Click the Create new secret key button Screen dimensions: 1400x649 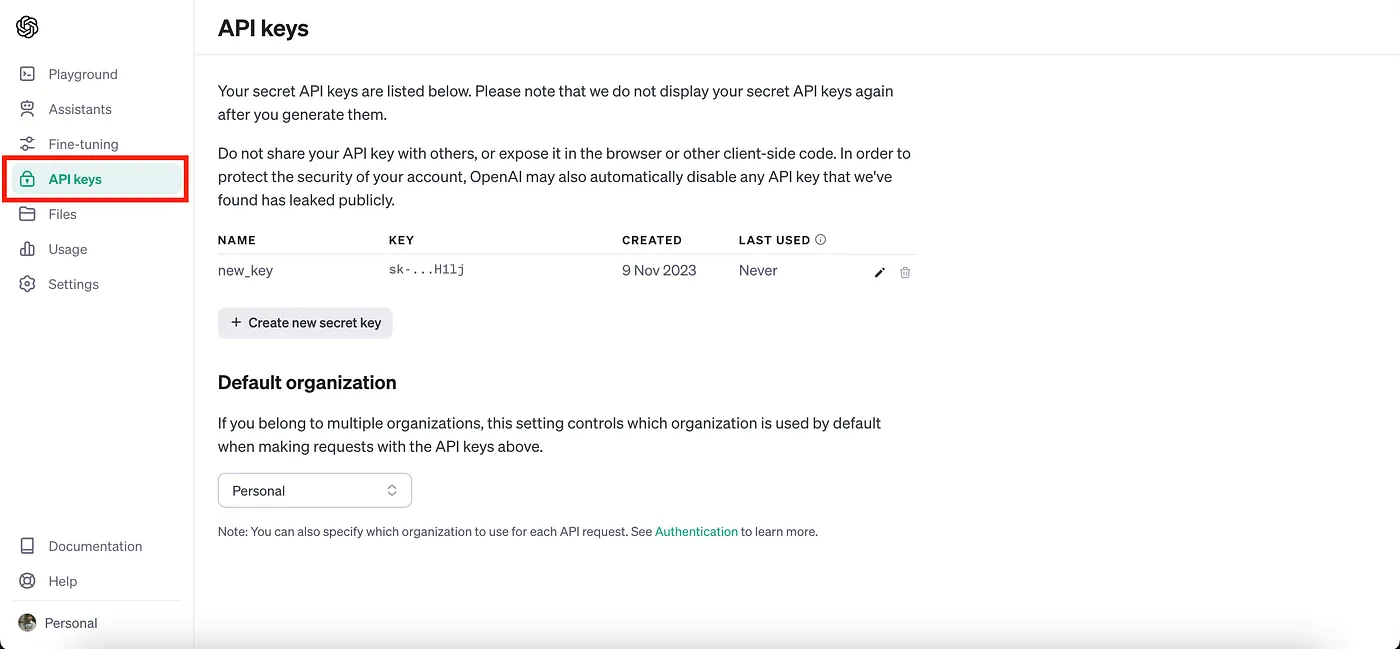pos(305,323)
